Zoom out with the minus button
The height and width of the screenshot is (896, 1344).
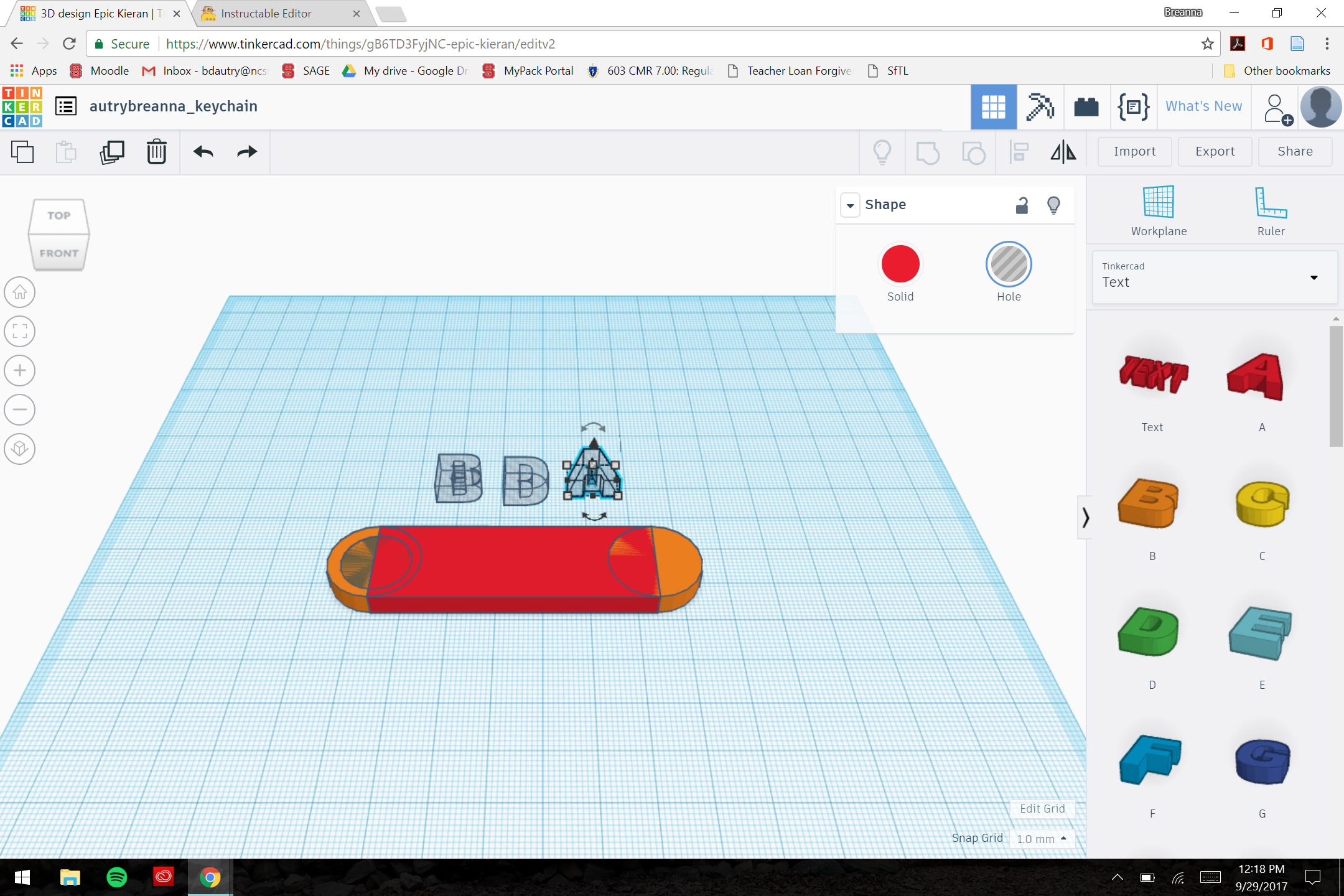20,409
